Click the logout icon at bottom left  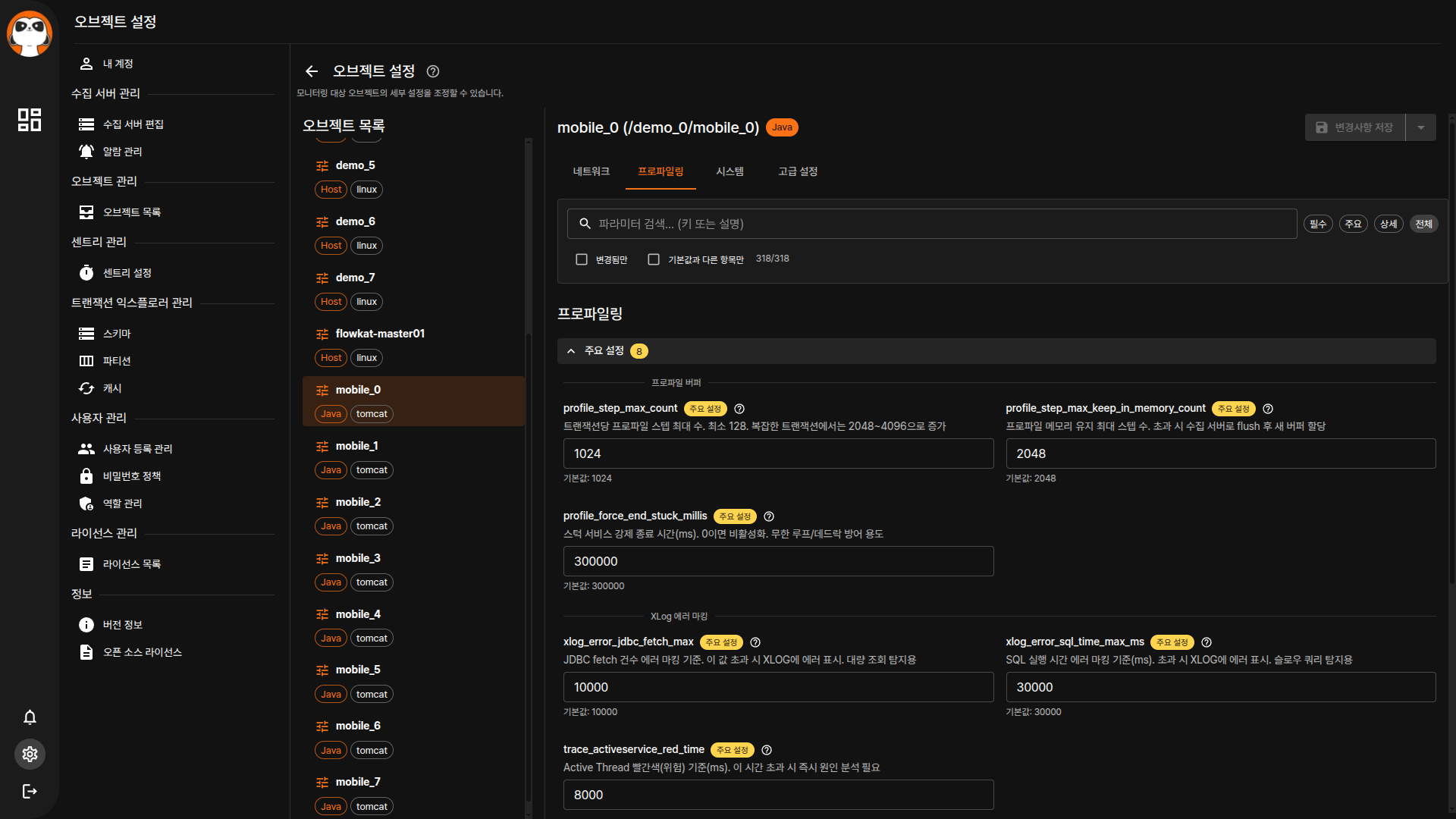tap(30, 791)
